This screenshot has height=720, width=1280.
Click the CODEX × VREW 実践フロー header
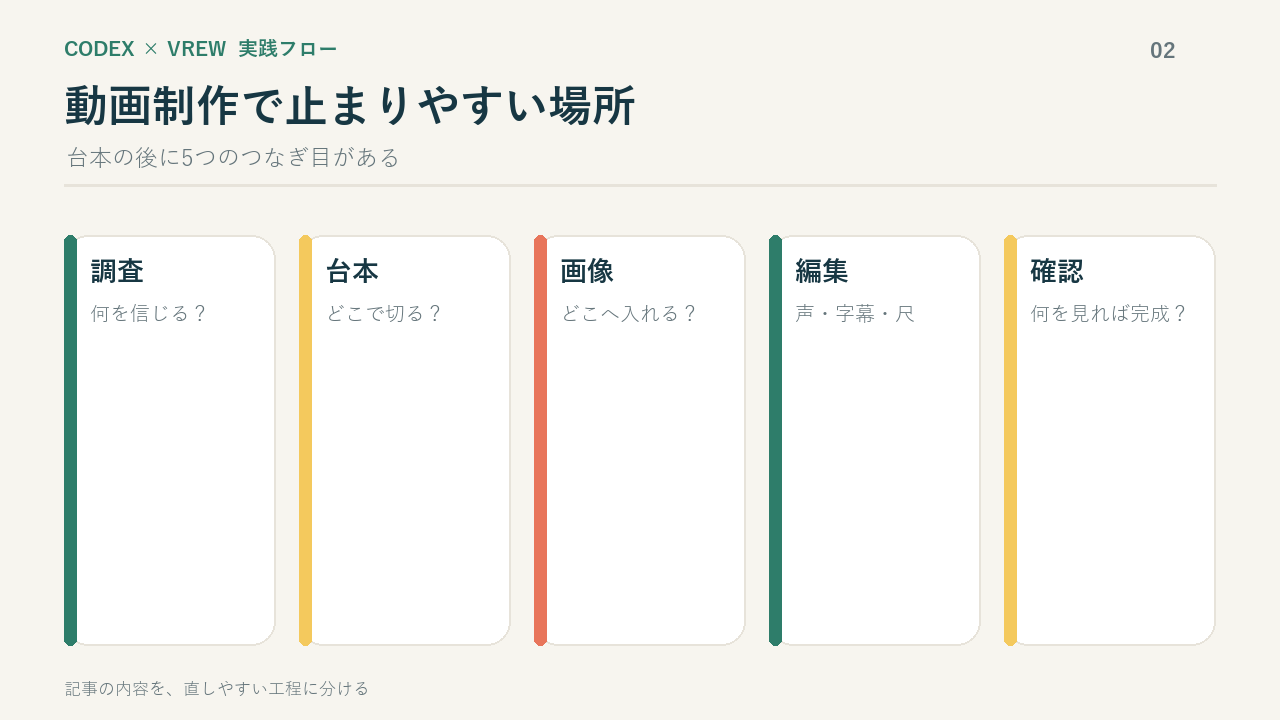point(201,49)
